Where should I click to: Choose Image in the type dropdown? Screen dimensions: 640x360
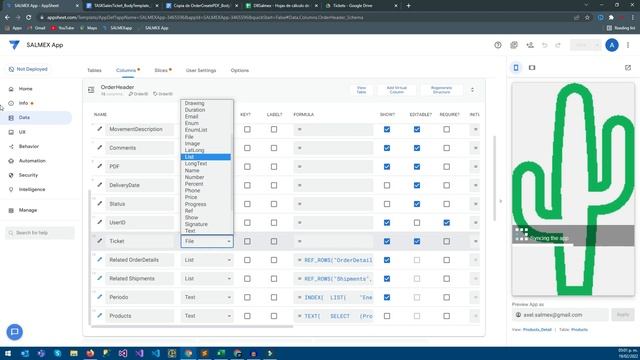(x=206, y=143)
